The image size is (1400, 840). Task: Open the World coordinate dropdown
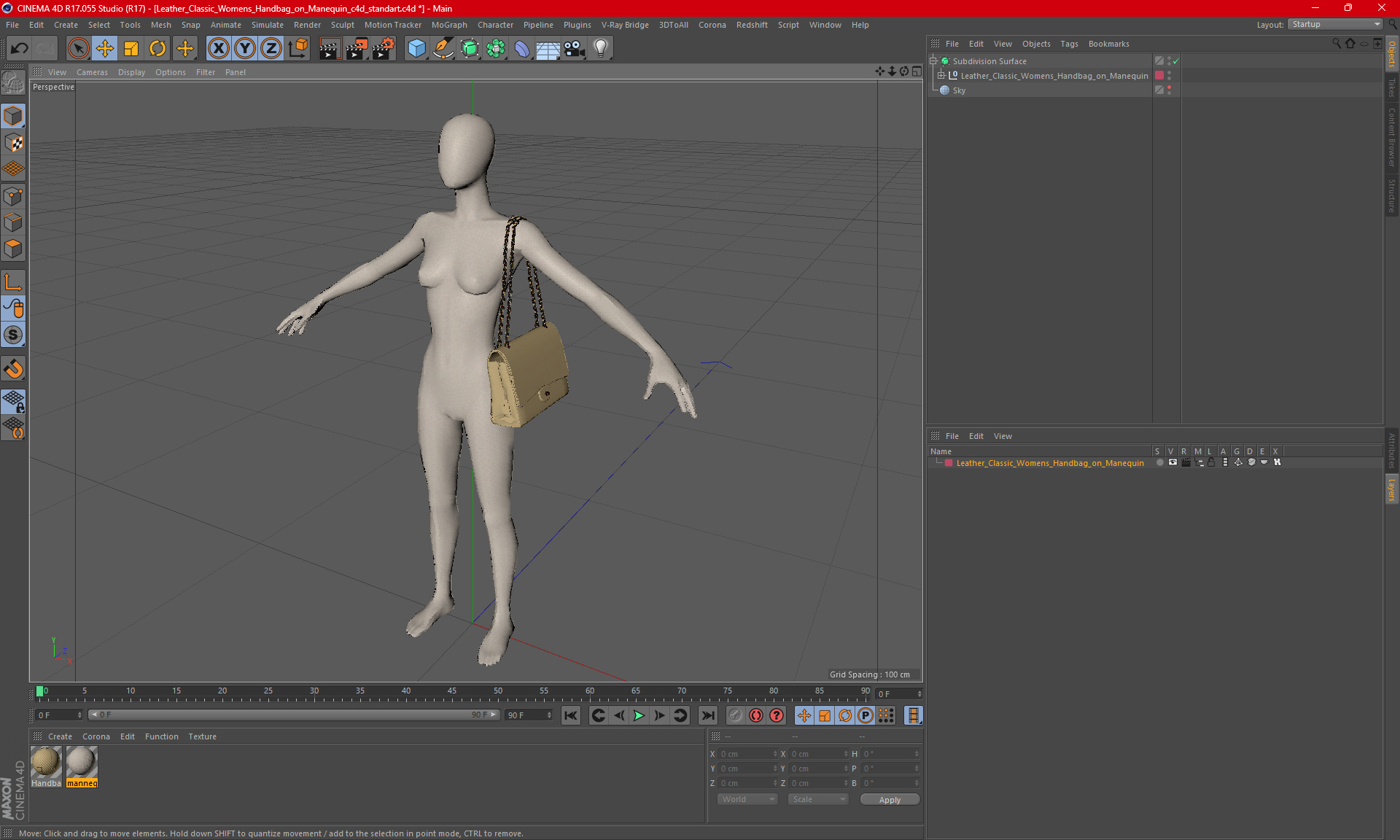[x=747, y=799]
